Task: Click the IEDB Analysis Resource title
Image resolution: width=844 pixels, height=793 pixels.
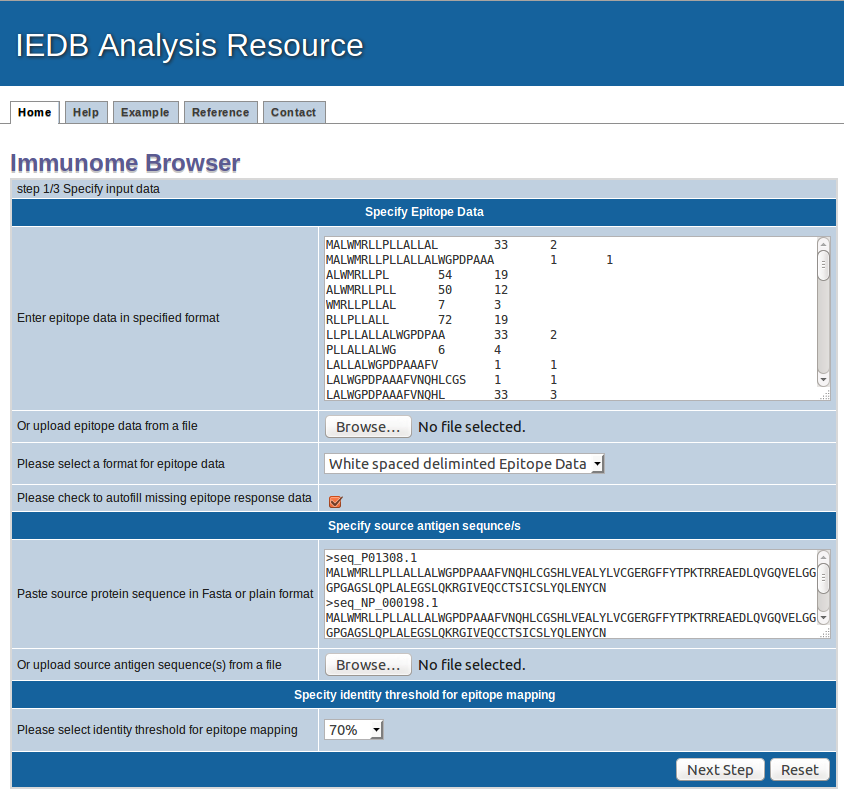Action: coord(189,45)
